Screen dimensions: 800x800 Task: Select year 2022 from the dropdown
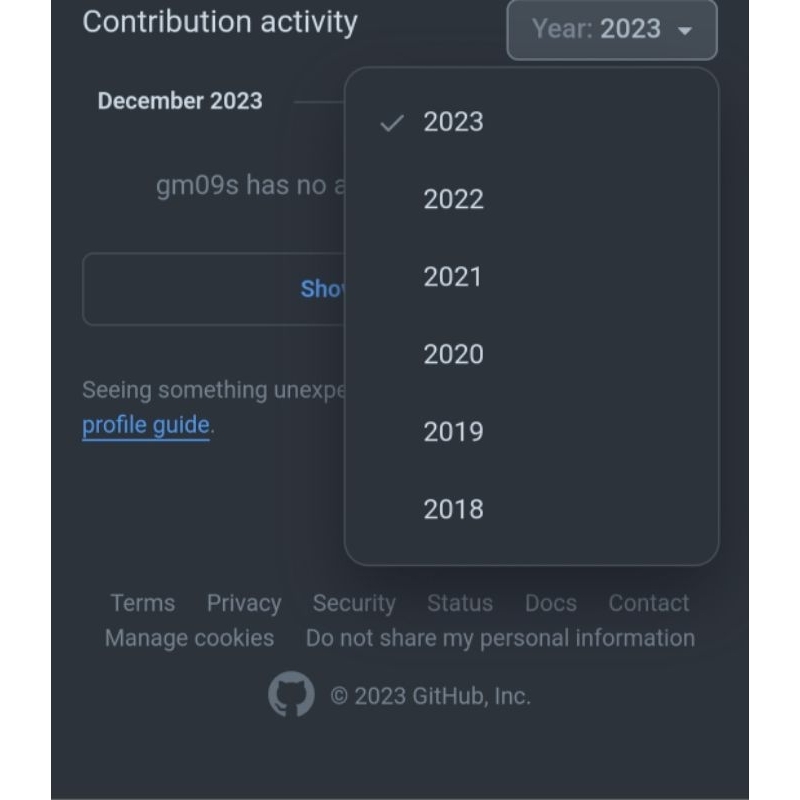coord(455,199)
